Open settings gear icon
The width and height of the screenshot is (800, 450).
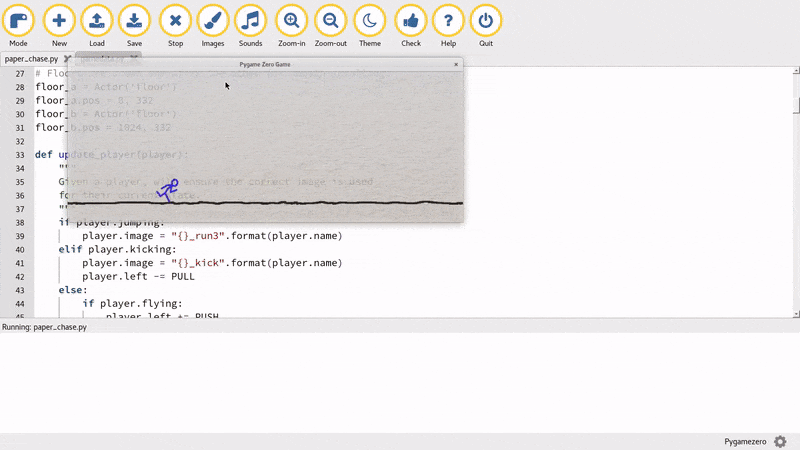[x=780, y=441]
